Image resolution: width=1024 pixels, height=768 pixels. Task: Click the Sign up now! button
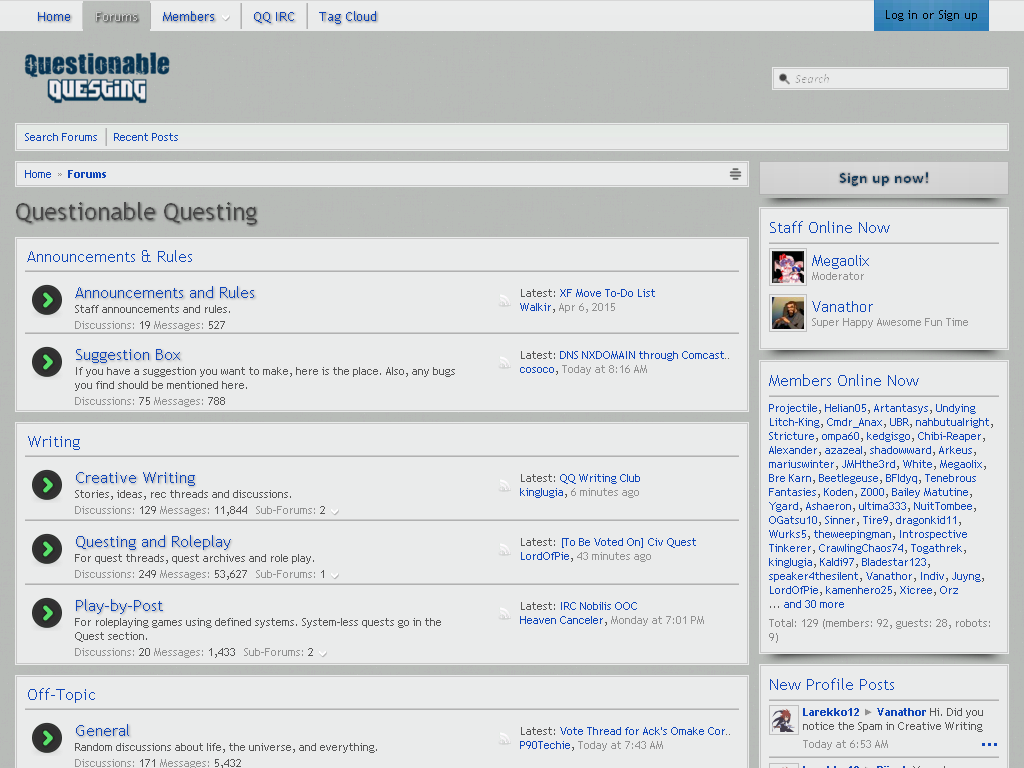pyautogui.click(x=884, y=178)
